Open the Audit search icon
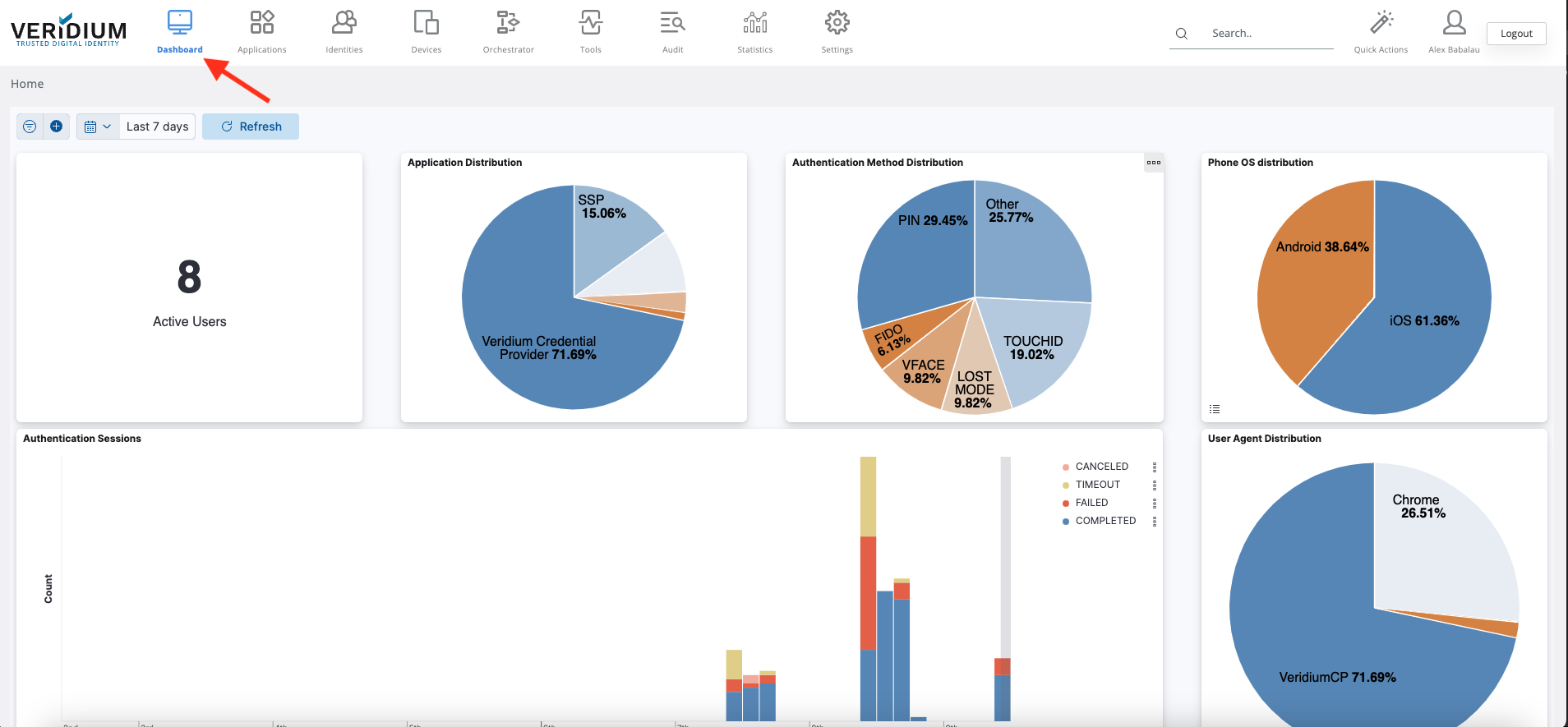 tap(672, 23)
